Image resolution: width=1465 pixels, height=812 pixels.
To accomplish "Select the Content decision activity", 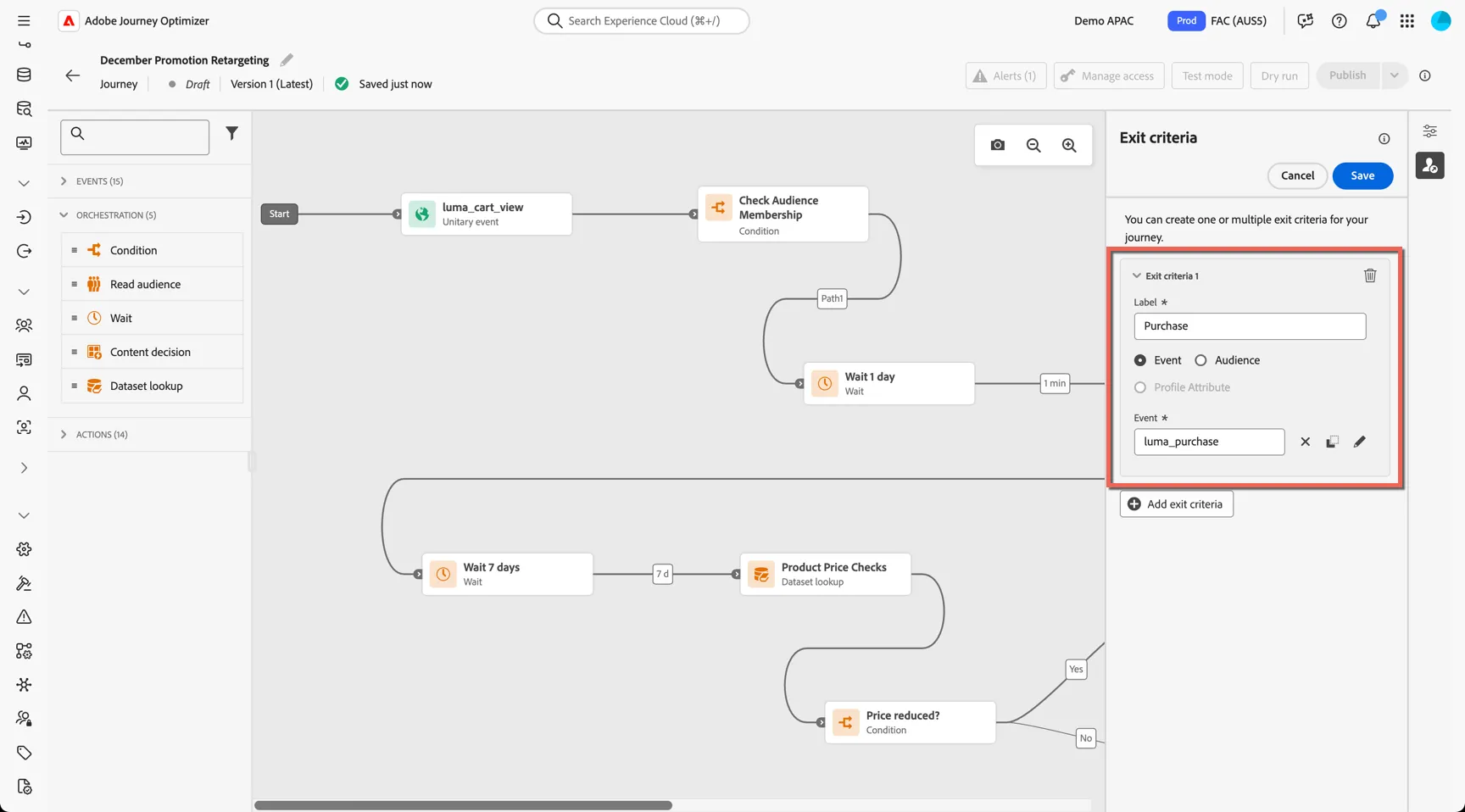I will point(153,352).
